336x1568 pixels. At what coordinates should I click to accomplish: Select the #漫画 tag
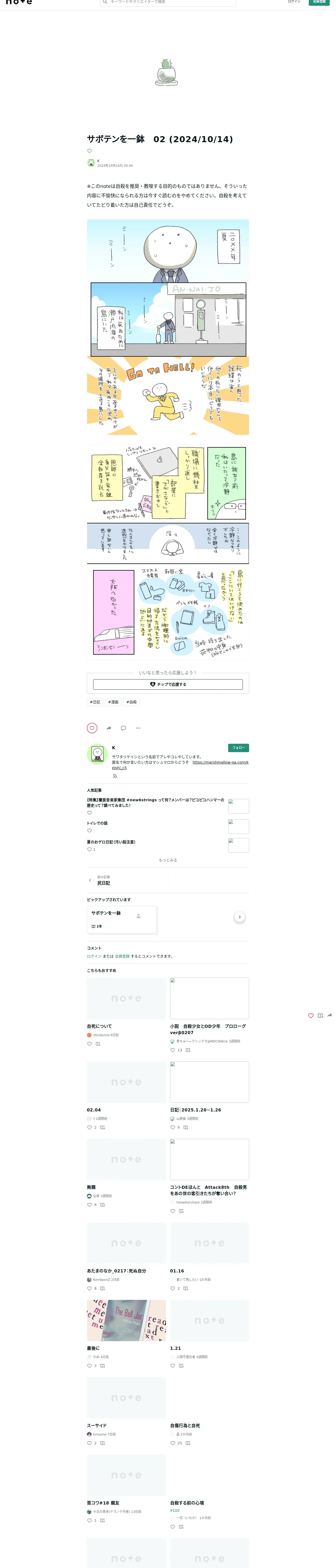[113, 702]
